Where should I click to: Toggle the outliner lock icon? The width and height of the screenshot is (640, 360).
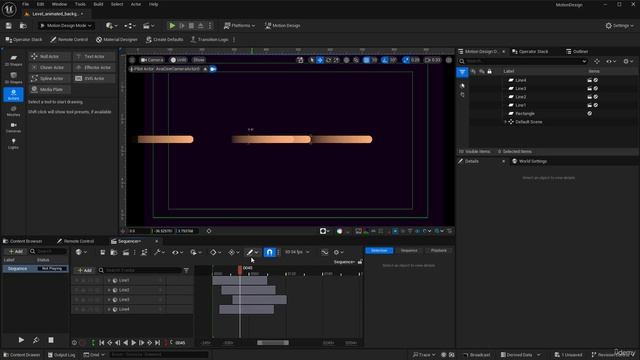pyautogui.click(x=489, y=72)
